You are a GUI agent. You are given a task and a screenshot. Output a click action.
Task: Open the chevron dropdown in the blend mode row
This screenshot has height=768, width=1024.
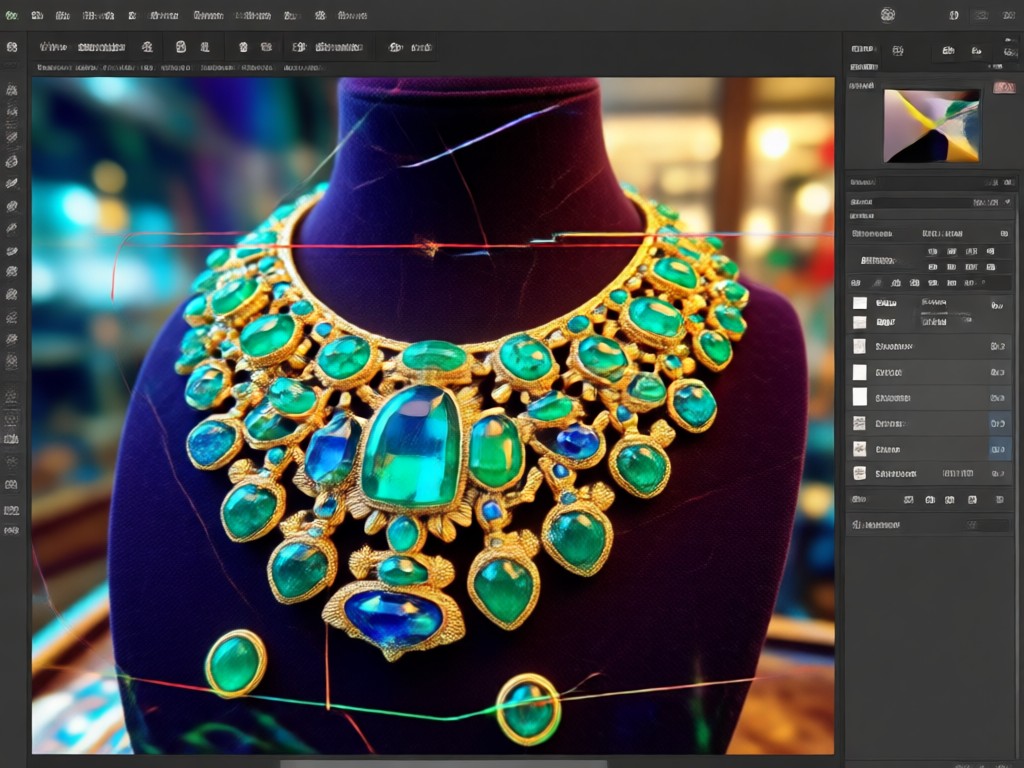(x=1008, y=202)
